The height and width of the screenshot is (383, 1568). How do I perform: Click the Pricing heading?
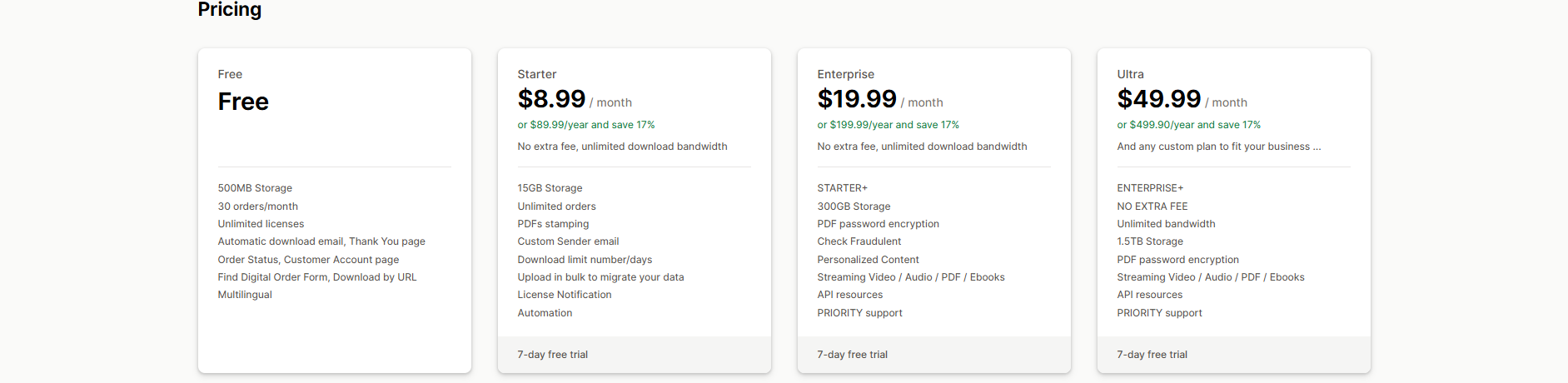229,9
